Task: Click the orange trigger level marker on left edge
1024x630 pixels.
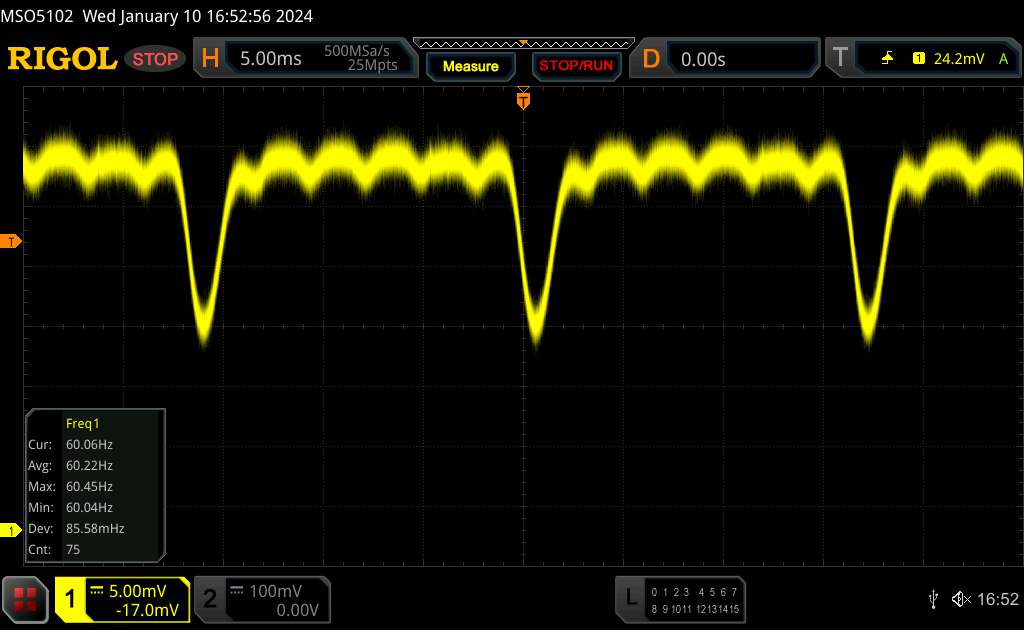Action: tap(11, 242)
